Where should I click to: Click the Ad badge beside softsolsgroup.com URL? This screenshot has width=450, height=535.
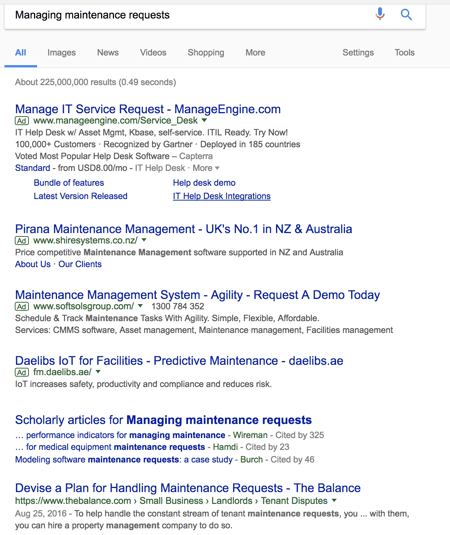click(22, 306)
